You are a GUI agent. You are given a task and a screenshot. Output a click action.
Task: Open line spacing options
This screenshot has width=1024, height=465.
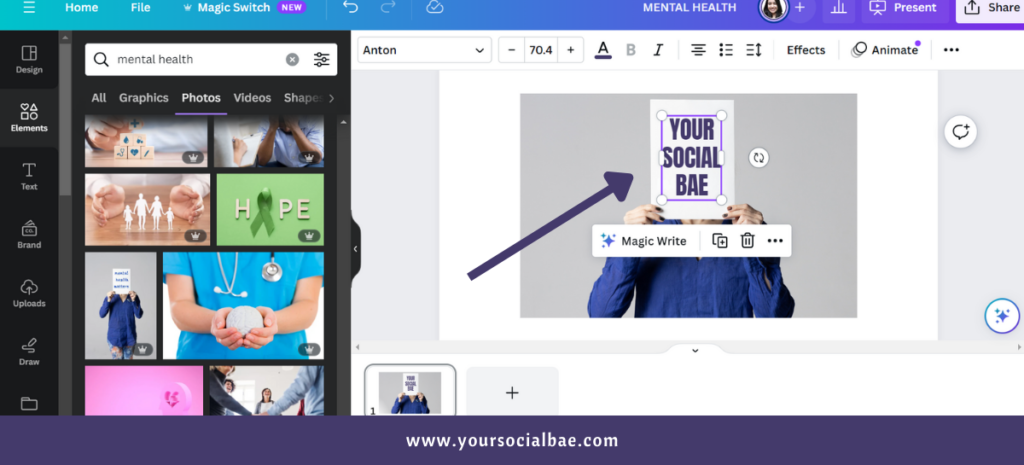tap(754, 50)
